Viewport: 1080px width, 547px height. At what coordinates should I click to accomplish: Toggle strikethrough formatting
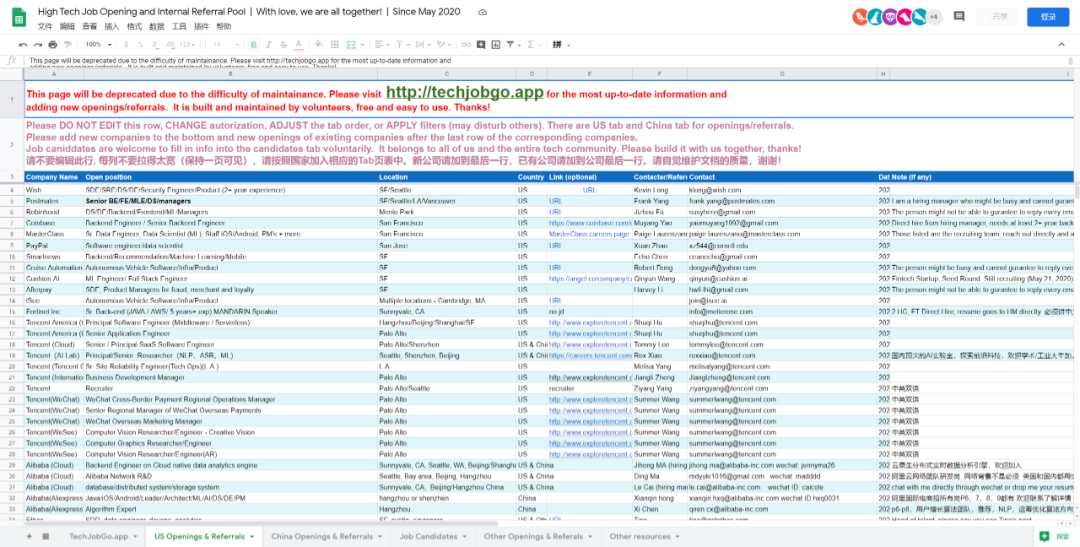(283, 45)
